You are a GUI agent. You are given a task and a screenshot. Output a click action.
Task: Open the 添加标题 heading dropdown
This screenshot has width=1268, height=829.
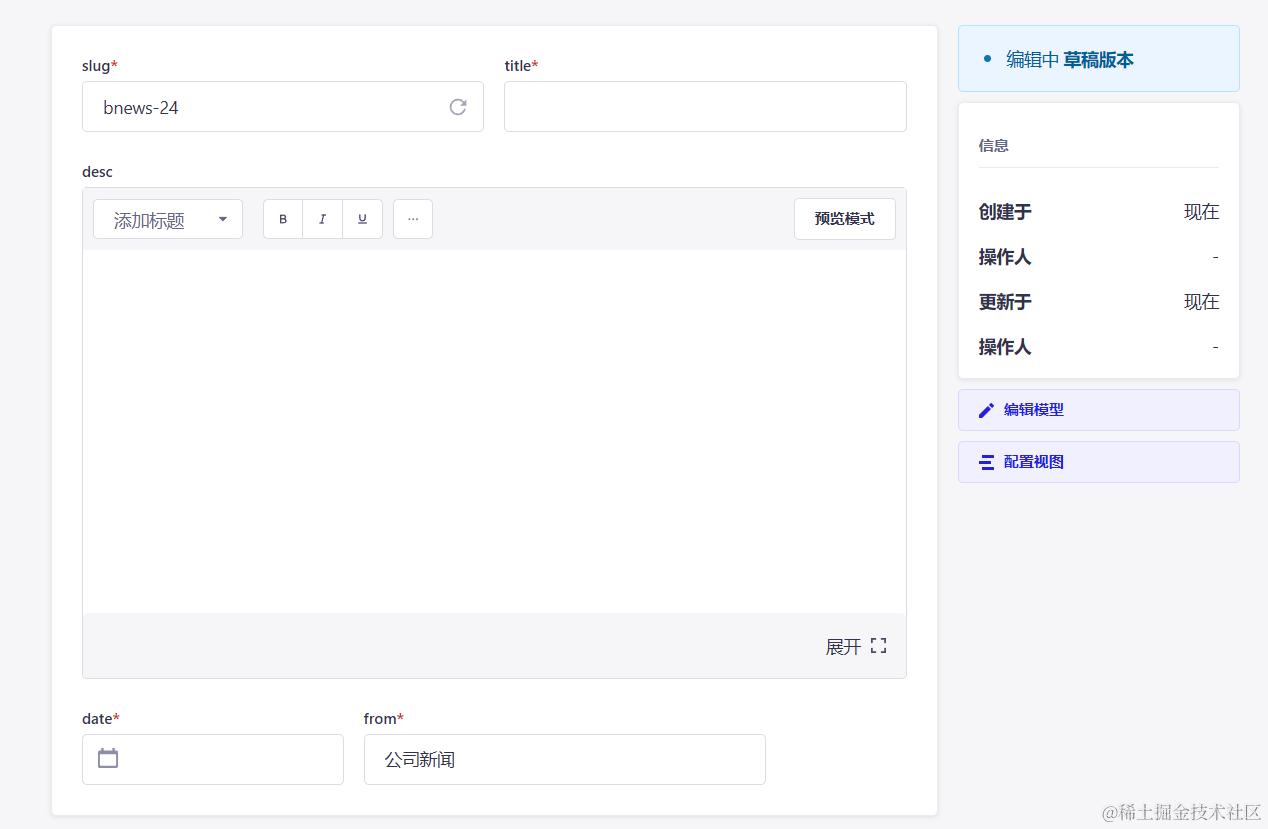[x=168, y=219]
